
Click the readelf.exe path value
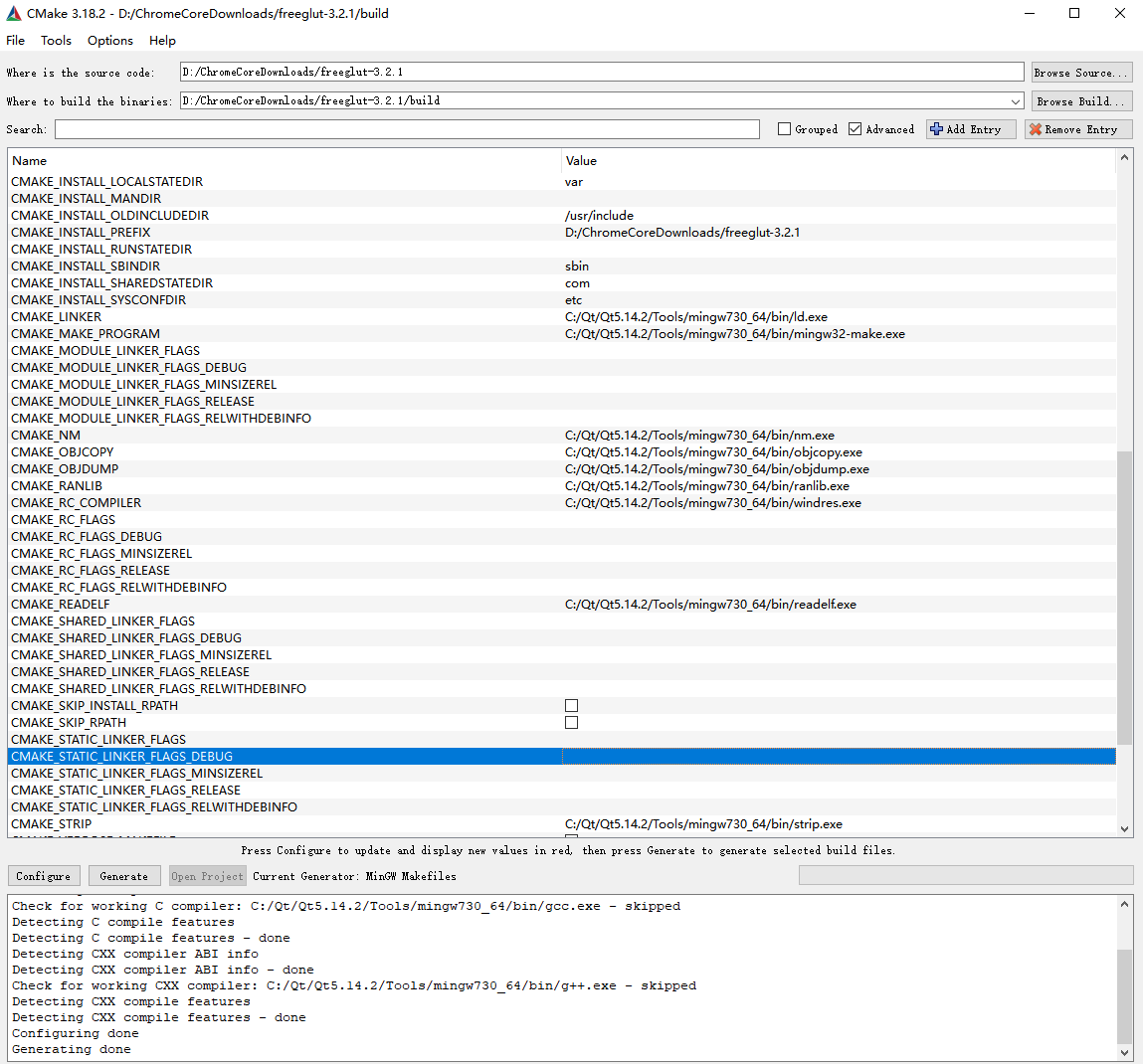tap(710, 605)
